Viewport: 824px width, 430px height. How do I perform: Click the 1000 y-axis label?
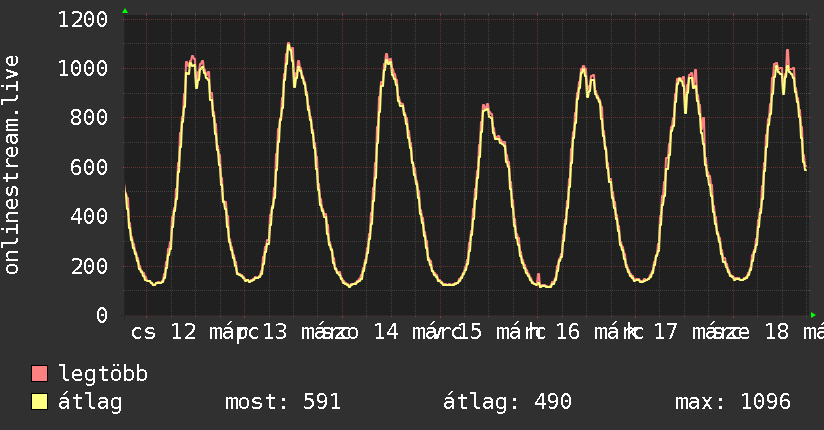click(82, 69)
